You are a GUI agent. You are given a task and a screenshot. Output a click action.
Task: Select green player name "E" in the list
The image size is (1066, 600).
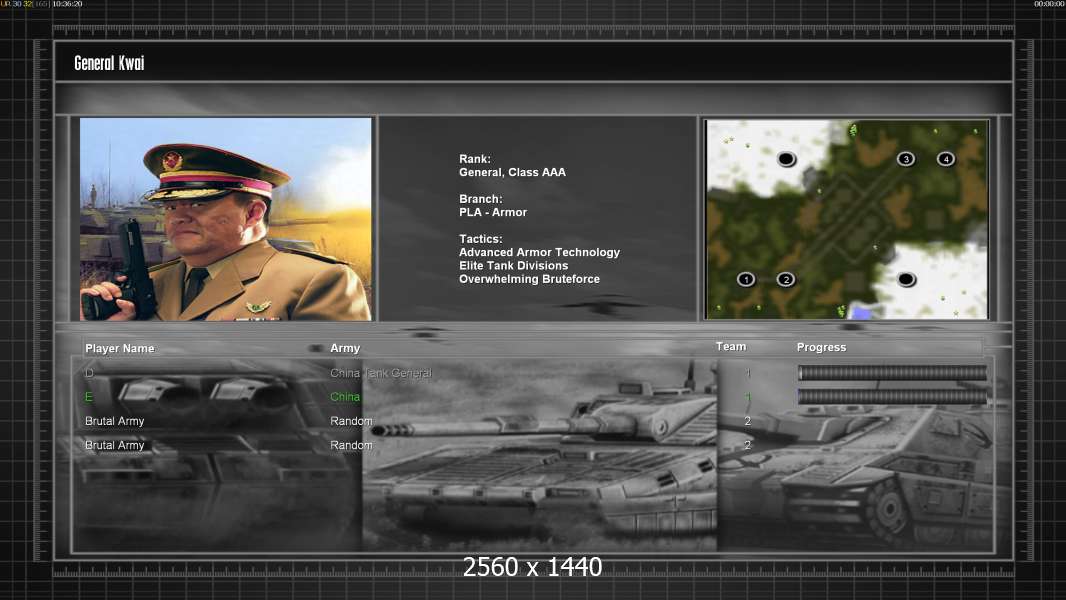pyautogui.click(x=88, y=397)
